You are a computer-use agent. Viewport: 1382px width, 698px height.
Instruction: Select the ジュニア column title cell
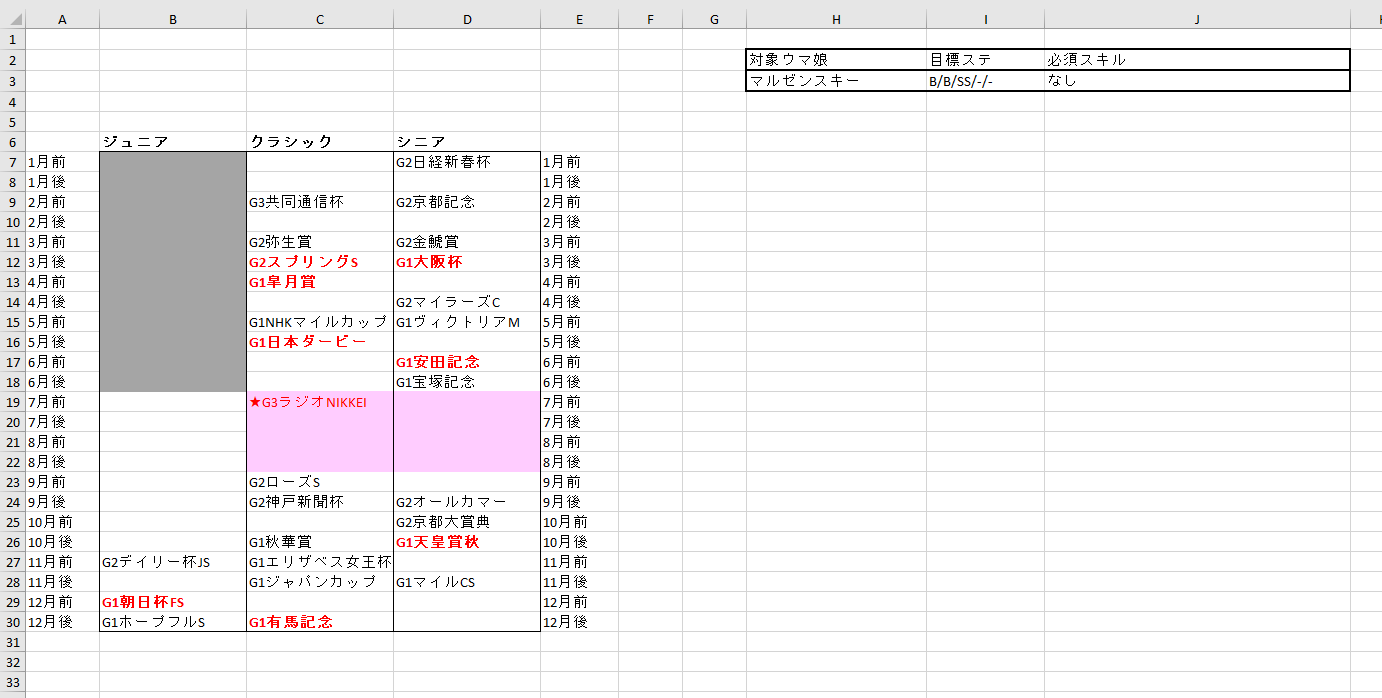pos(172,142)
